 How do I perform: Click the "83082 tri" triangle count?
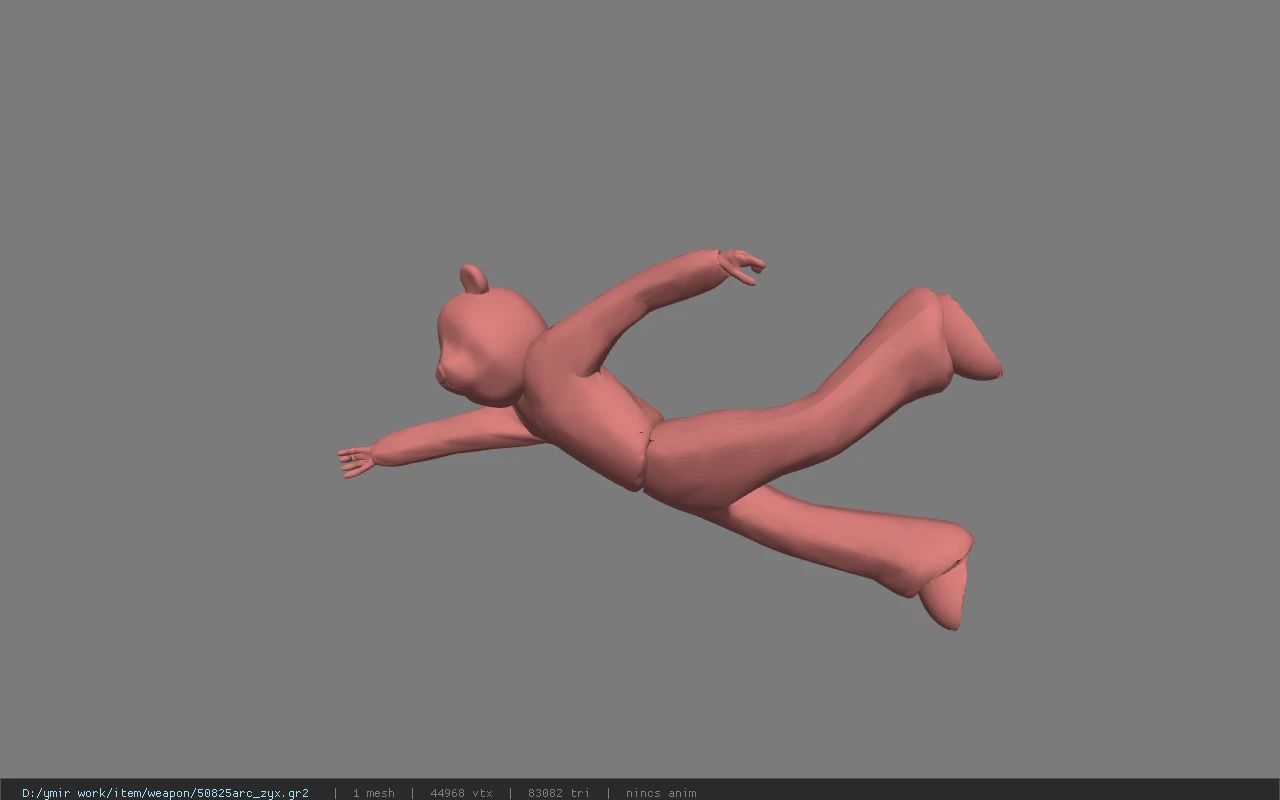pos(558,793)
